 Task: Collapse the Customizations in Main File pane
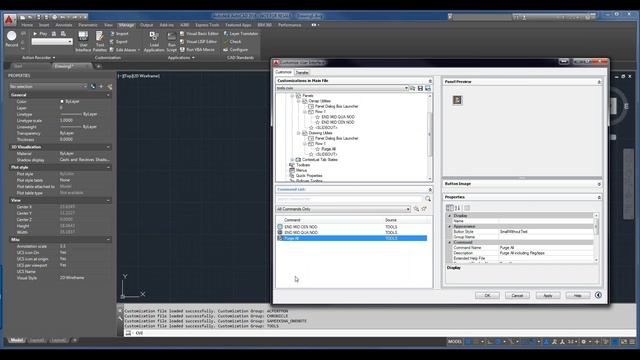430,81
